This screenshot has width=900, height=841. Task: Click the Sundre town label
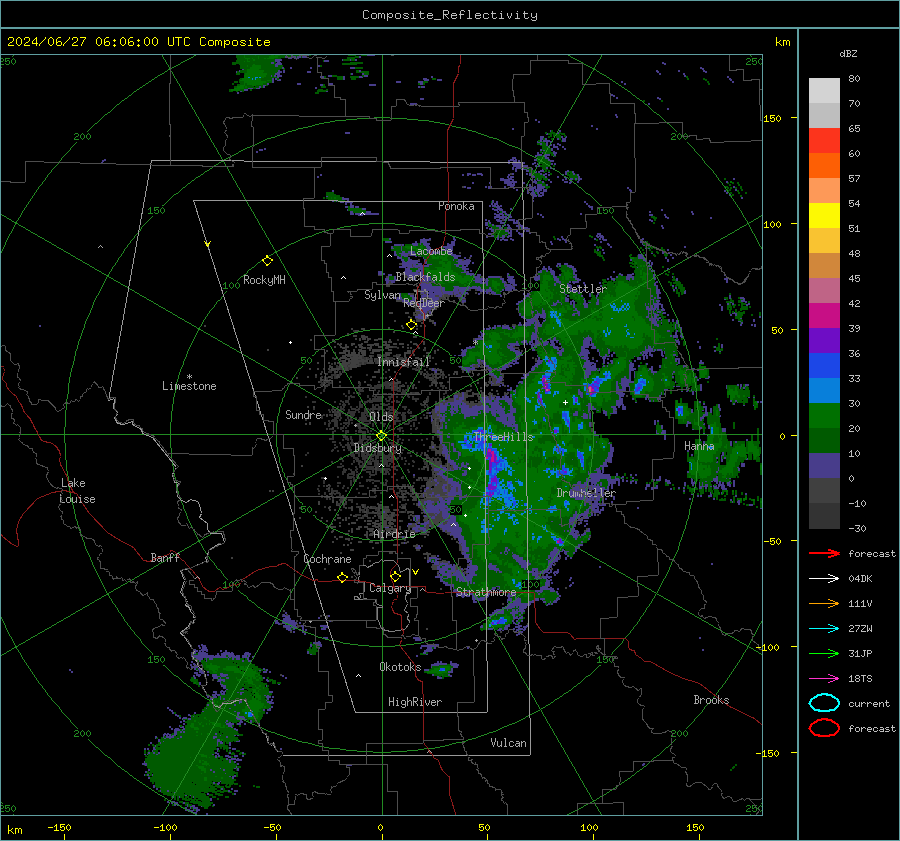click(303, 414)
